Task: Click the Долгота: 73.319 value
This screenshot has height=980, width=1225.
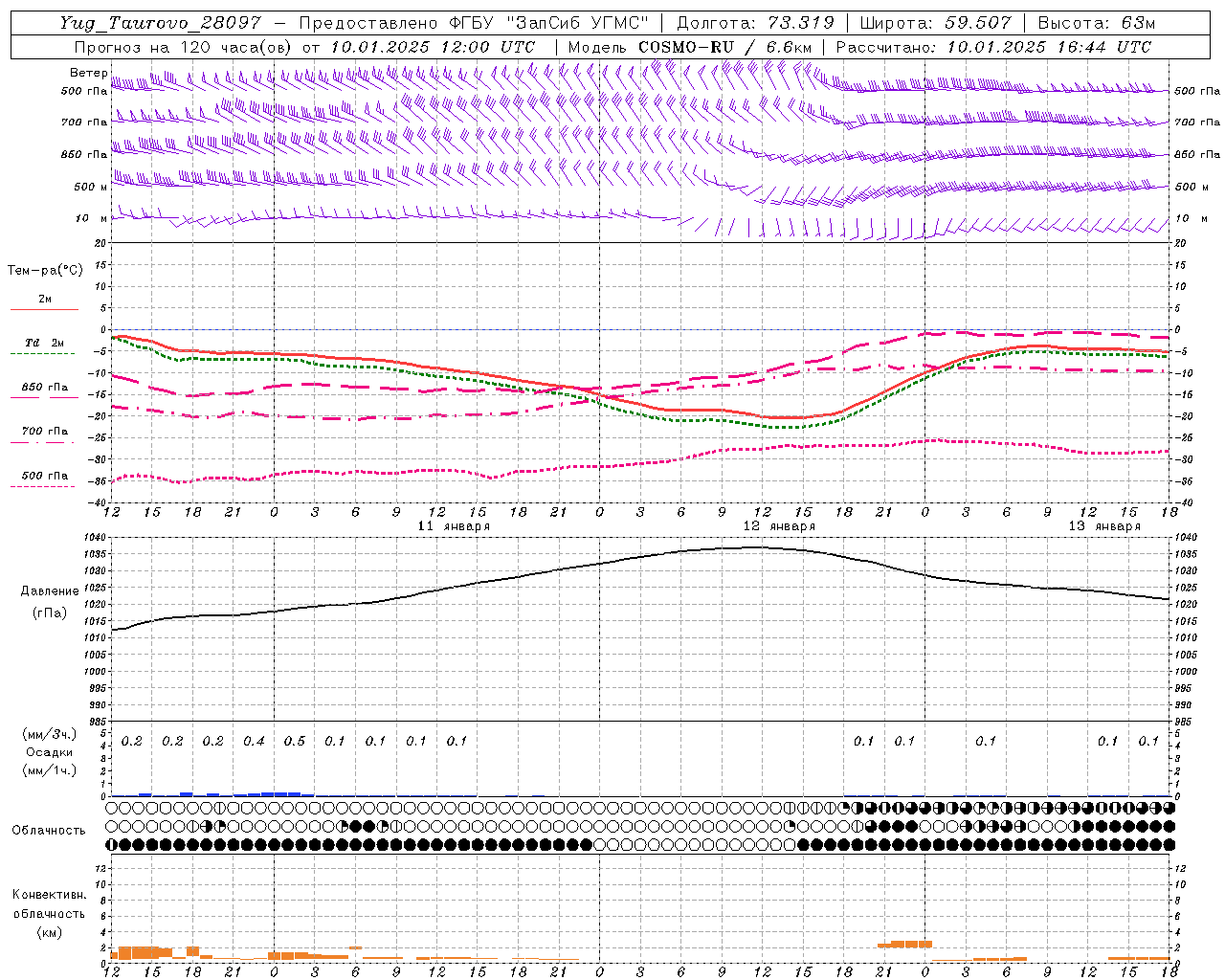Action: tap(756, 23)
